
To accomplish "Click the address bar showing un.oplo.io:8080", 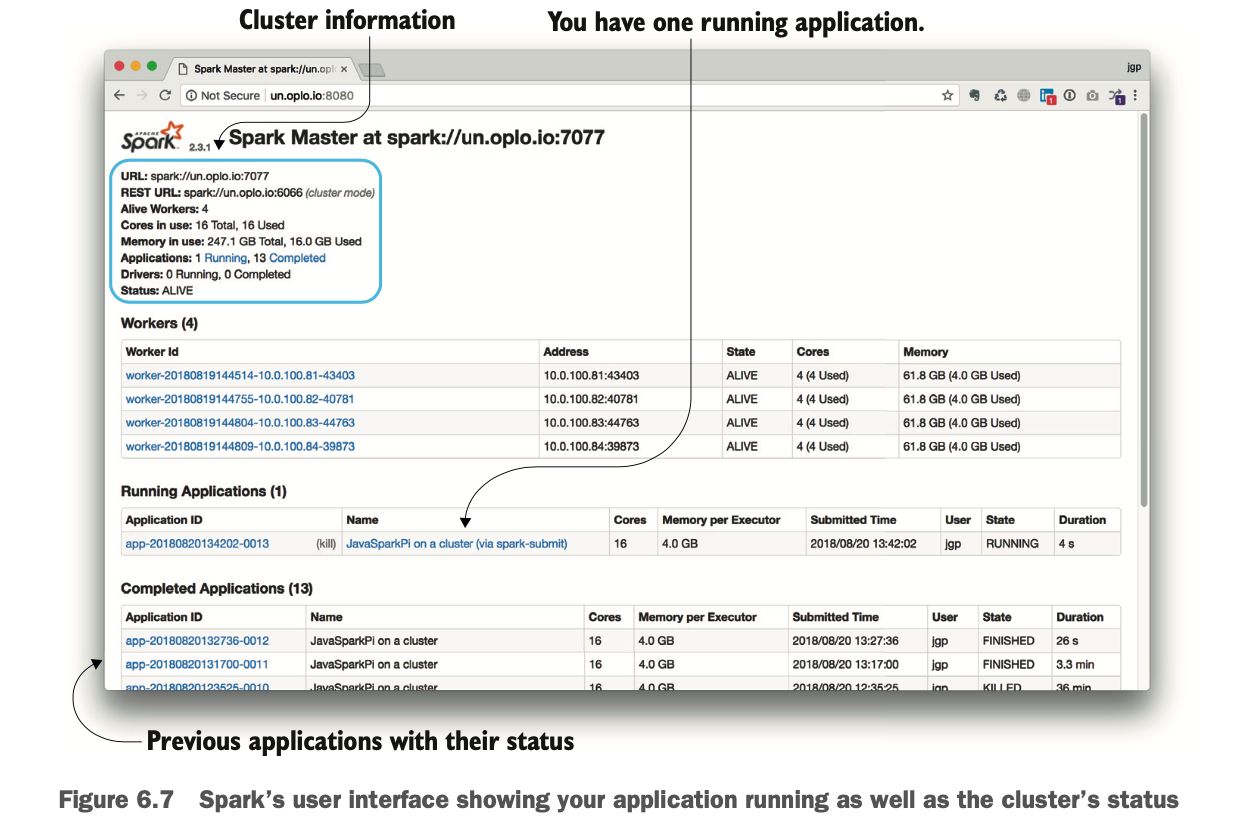I will pyautogui.click(x=570, y=95).
